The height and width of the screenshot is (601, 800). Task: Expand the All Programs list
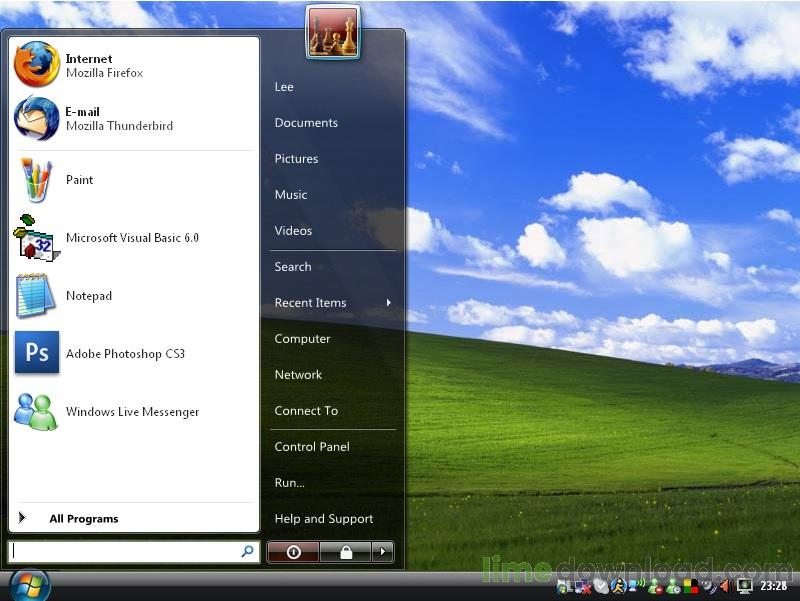point(83,519)
